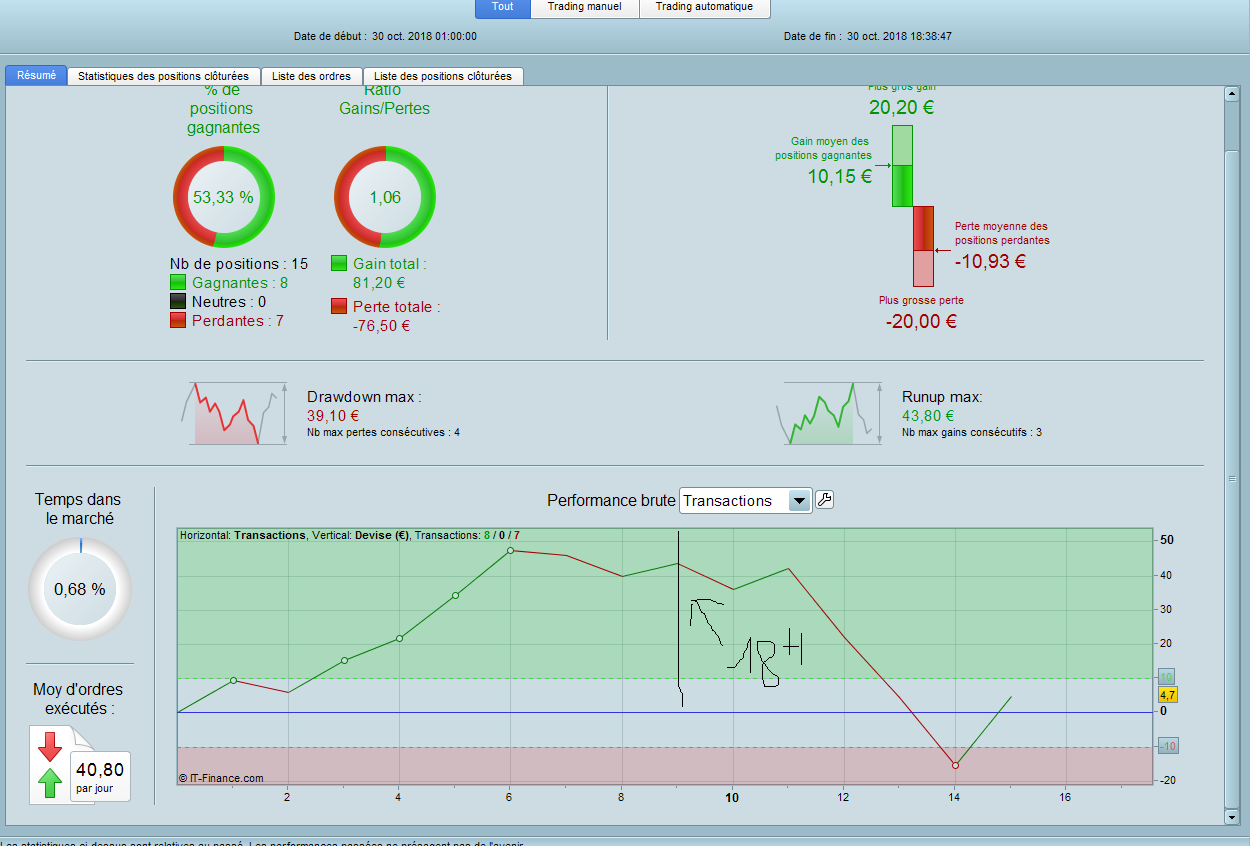Image resolution: width=1250 pixels, height=846 pixels.
Task: Click the green Gagnantes legend square
Action: point(179,283)
